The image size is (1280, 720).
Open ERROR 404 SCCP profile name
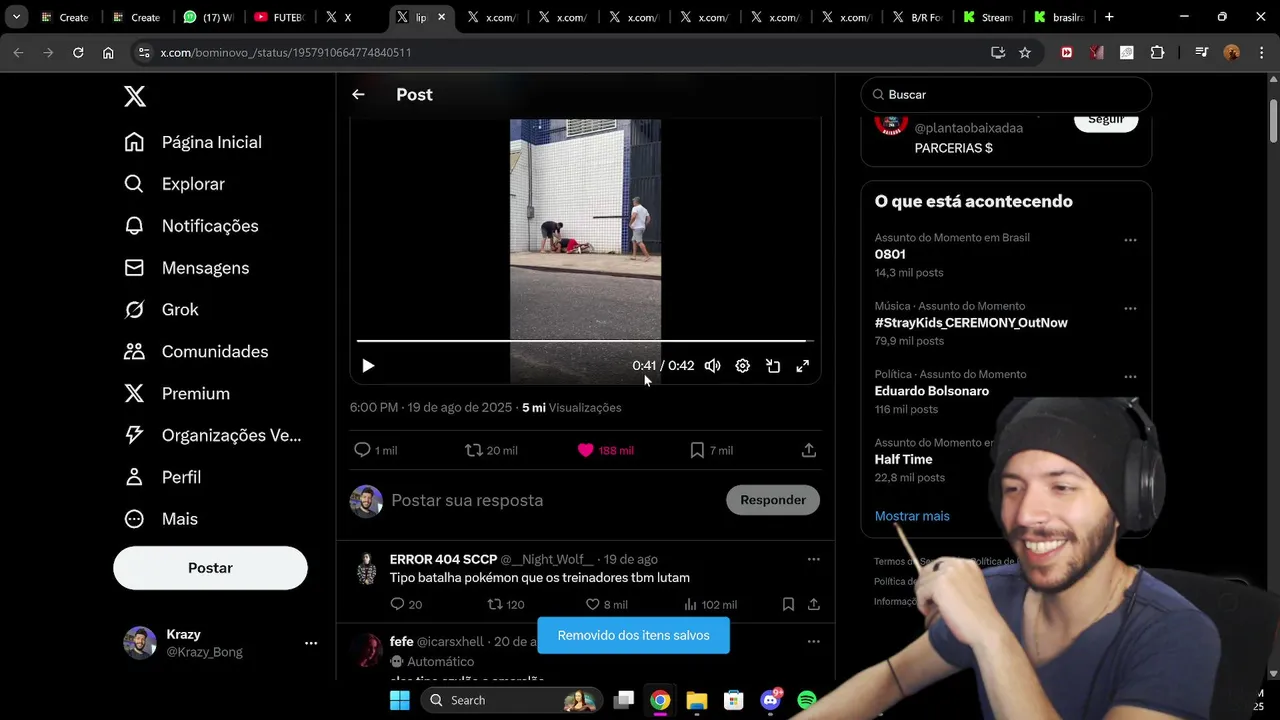443,559
